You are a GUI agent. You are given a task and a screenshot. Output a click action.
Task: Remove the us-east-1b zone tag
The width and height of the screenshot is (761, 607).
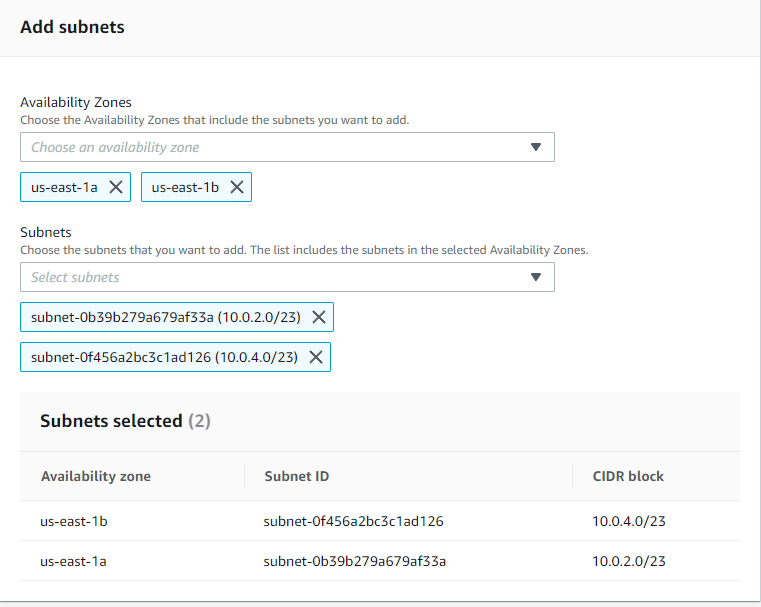tap(237, 187)
